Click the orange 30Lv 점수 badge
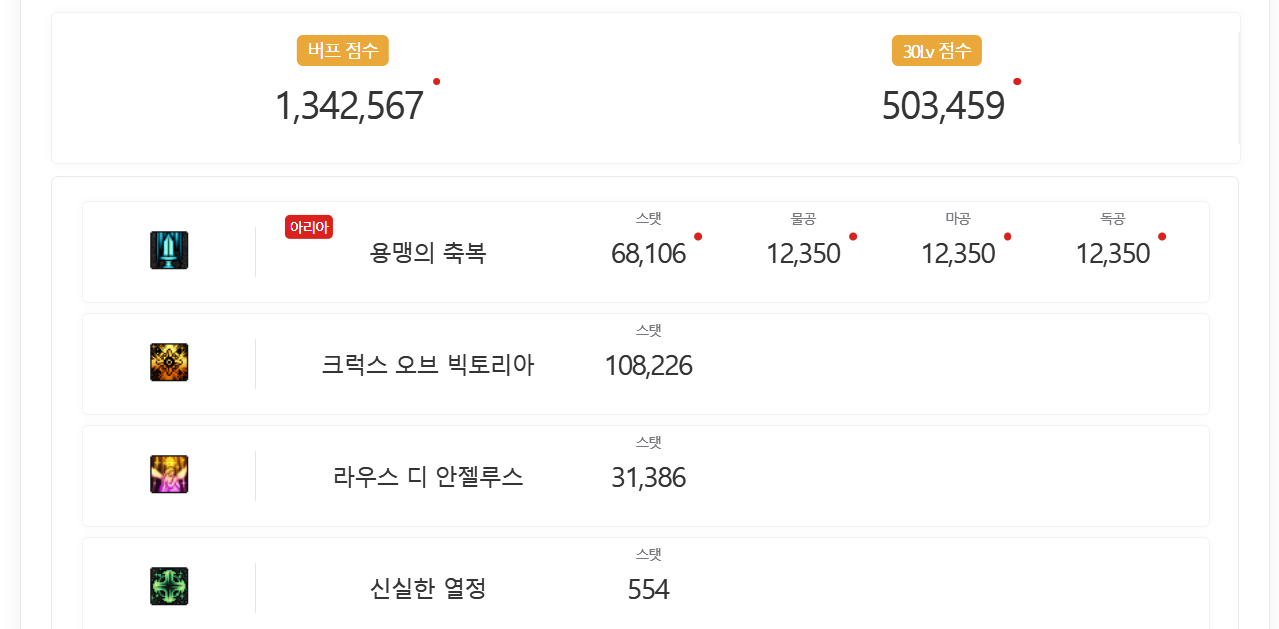This screenshot has height=629, width=1279. (x=937, y=51)
